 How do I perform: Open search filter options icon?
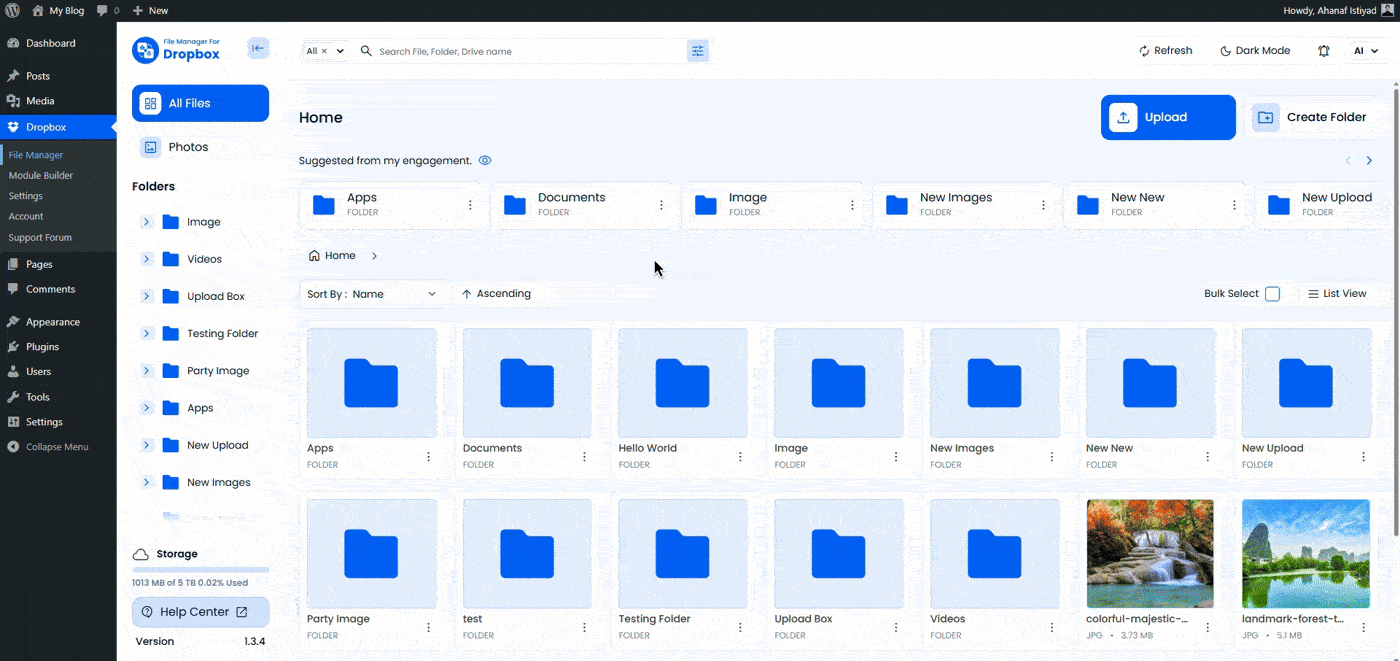tap(697, 51)
